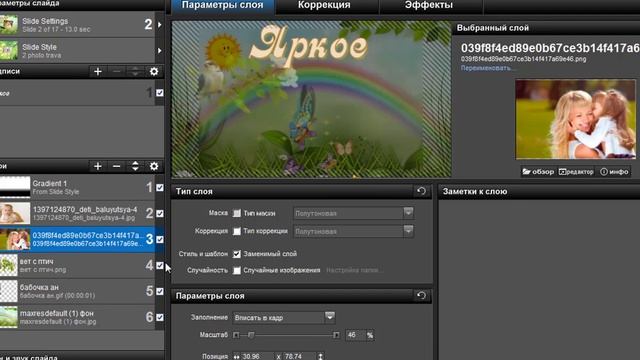This screenshot has width=640, height=360.
Task: Click the Позиция Y field 78.74
Action: click(x=299, y=357)
